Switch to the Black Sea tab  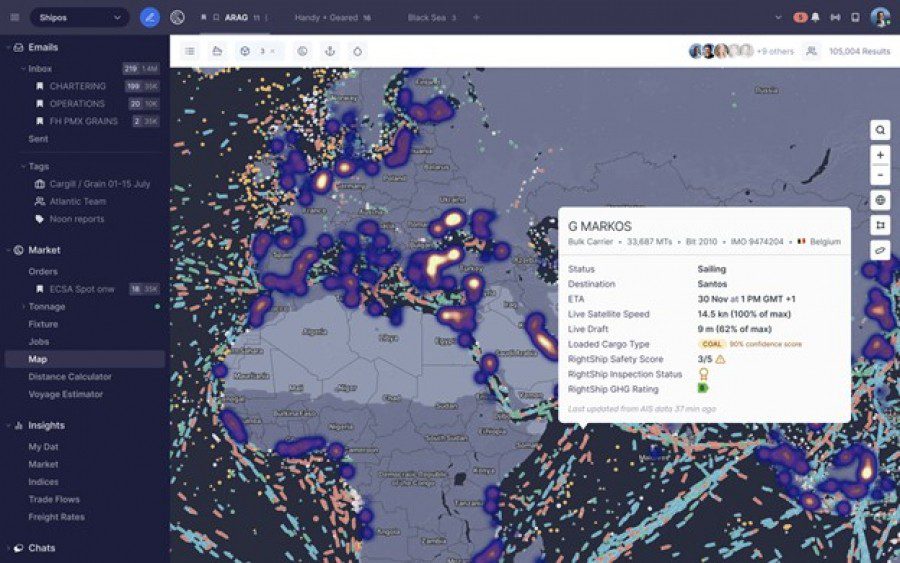point(431,18)
